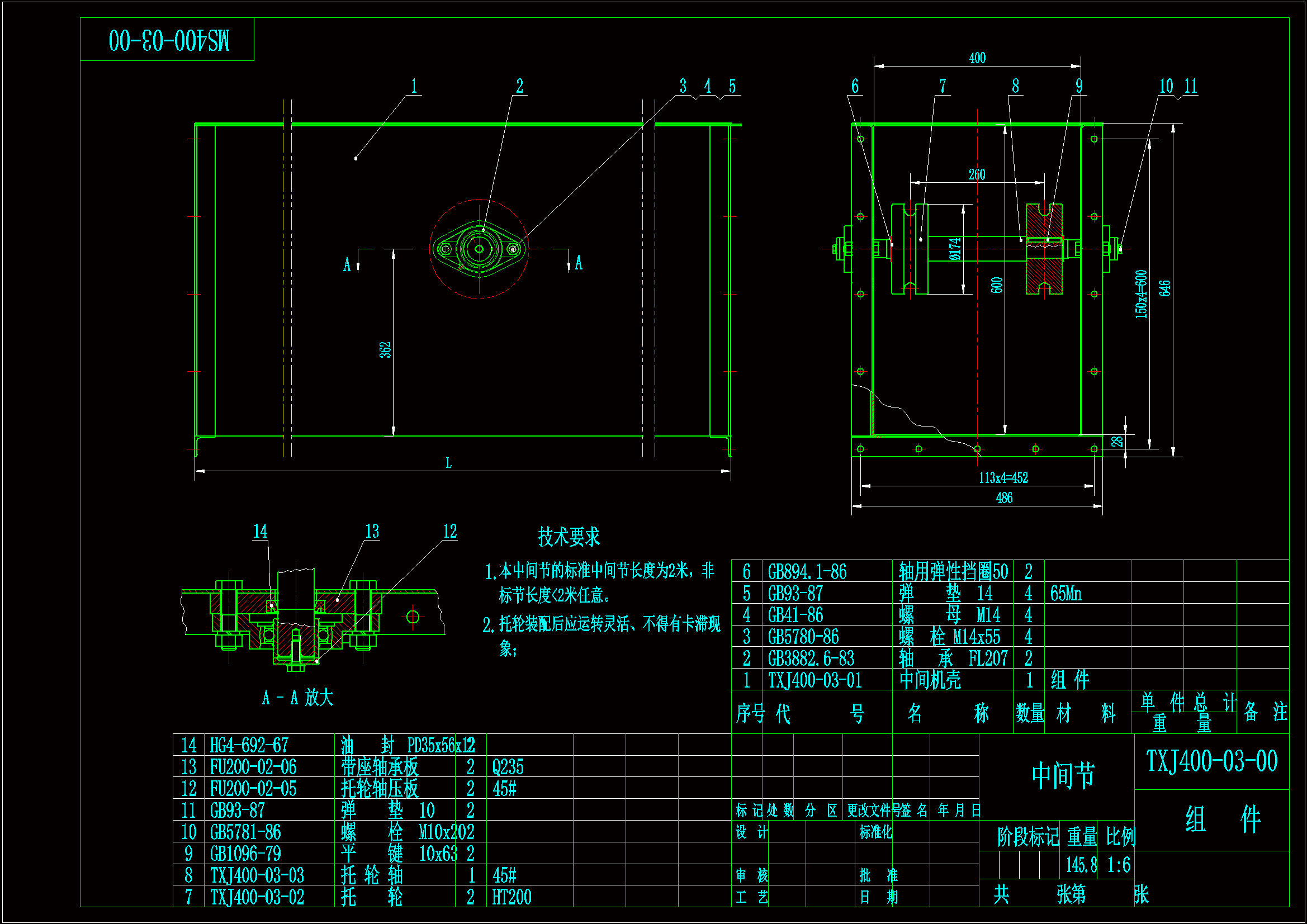This screenshot has width=1307, height=924.
Task: Click the mirrored MS400-03-00 drawing number box
Action: [x=168, y=40]
